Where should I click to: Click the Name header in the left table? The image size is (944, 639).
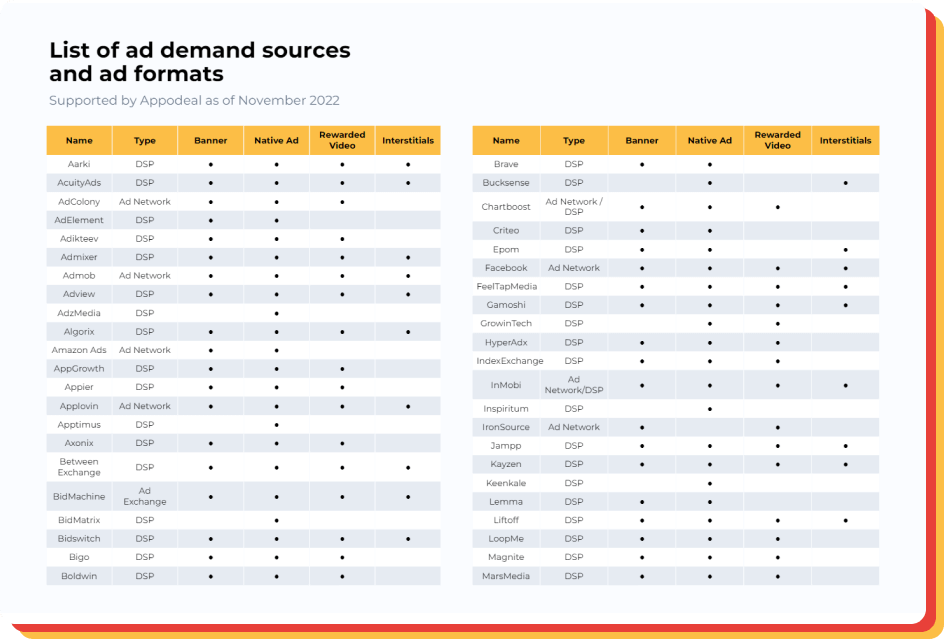click(x=79, y=140)
